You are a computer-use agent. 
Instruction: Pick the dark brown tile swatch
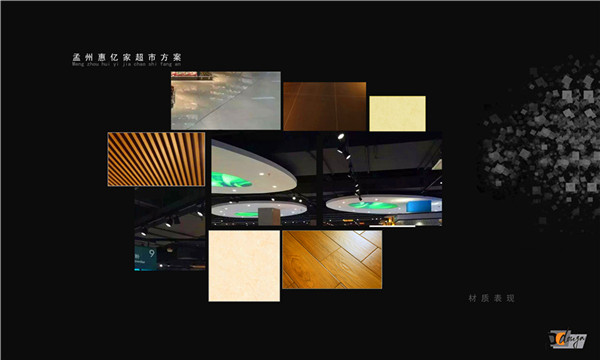(x=324, y=106)
